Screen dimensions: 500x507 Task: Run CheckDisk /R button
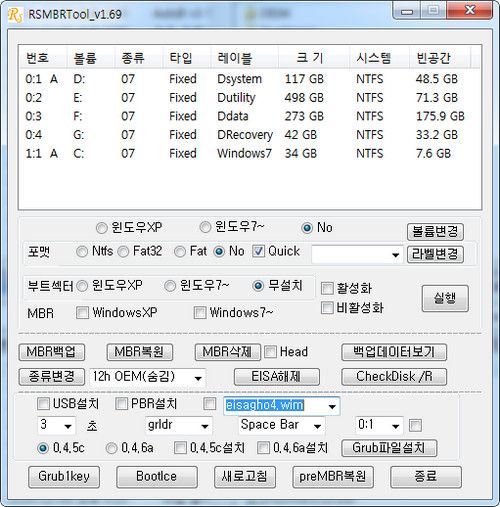[x=394, y=377]
